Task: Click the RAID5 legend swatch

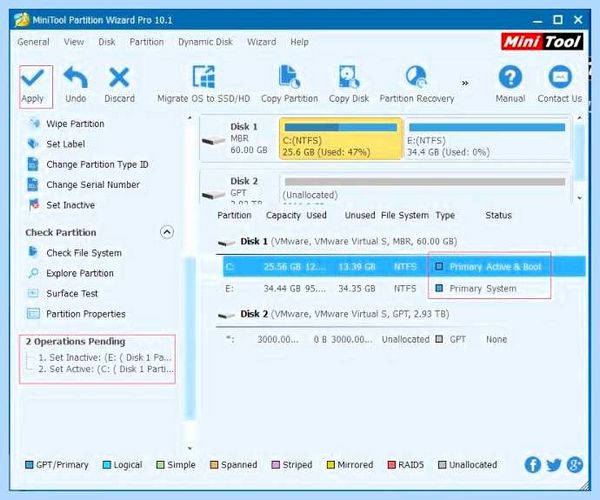Action: [x=391, y=465]
